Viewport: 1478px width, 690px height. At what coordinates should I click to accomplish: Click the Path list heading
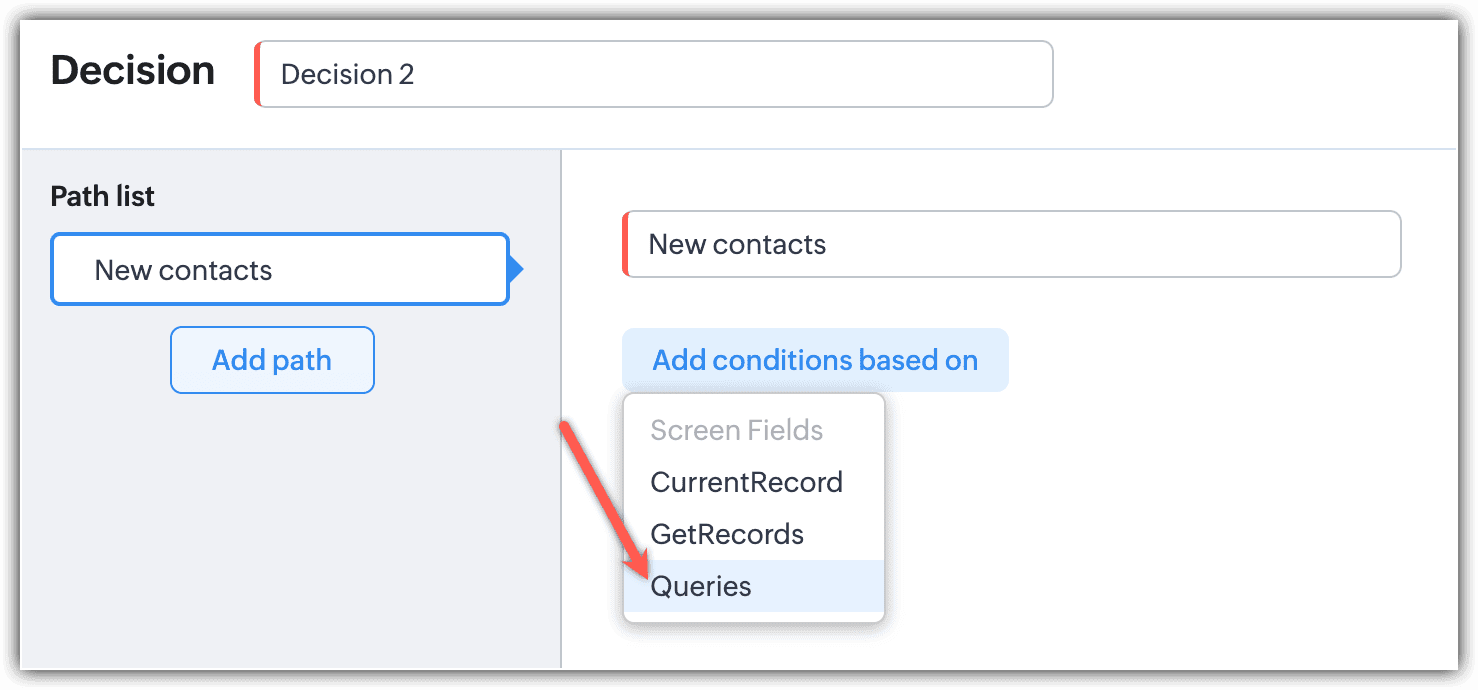coord(103,196)
